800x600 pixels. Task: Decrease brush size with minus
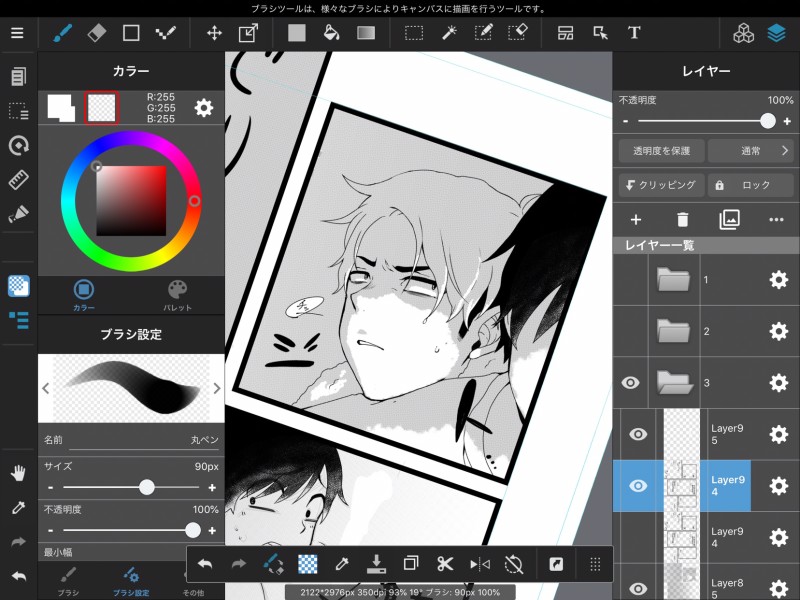click(50, 488)
